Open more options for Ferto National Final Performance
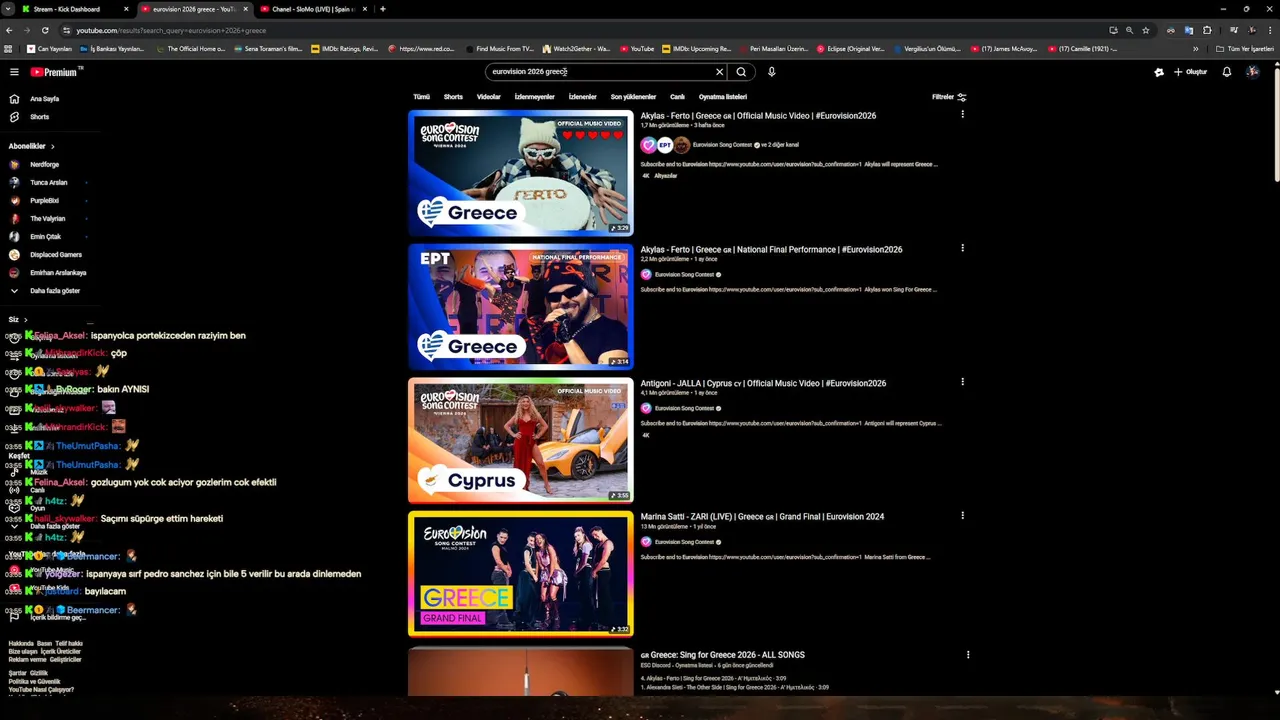Screen dimensions: 1280x720 tap(962, 248)
